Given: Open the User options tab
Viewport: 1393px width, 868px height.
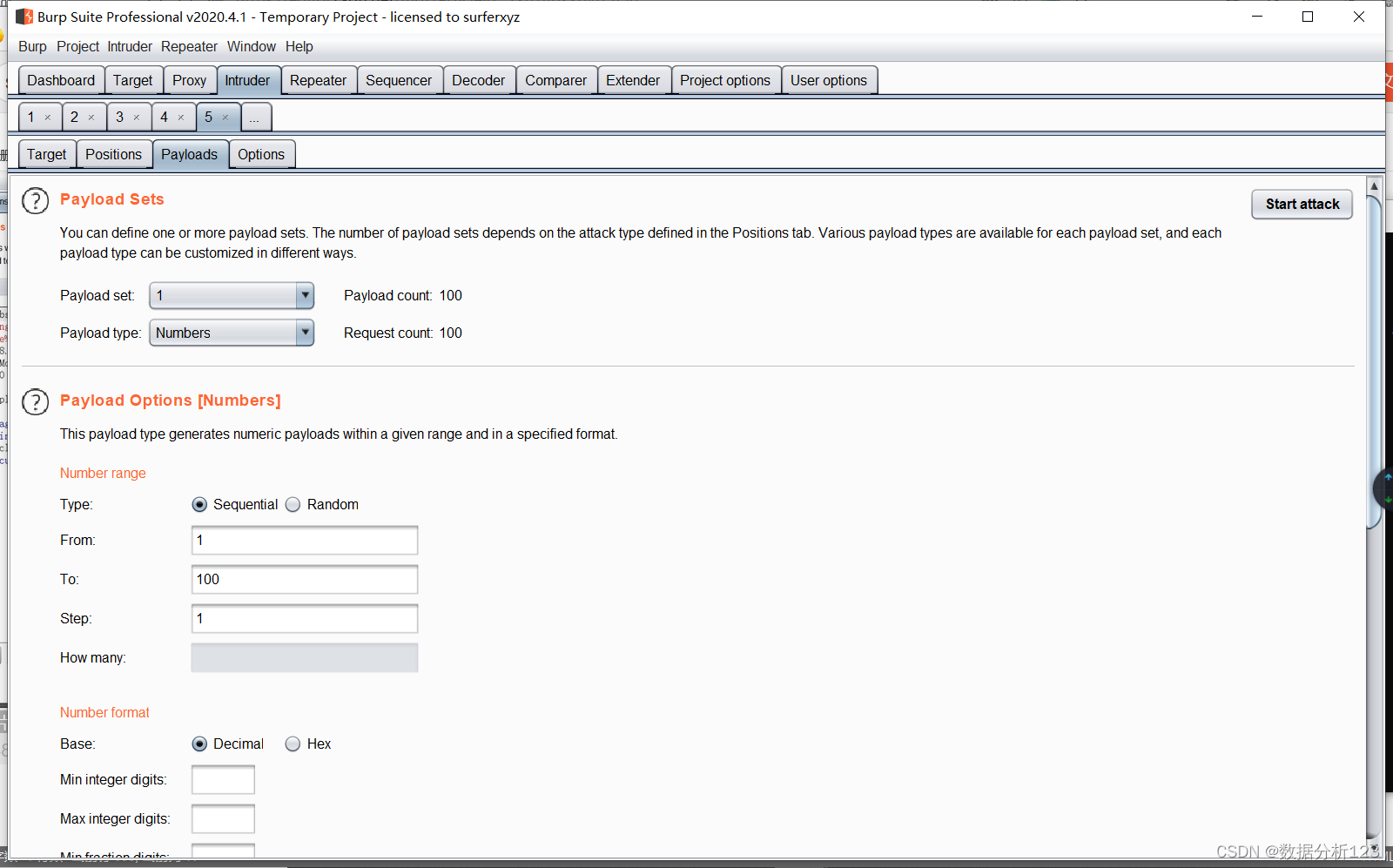Looking at the screenshot, I should (x=829, y=80).
